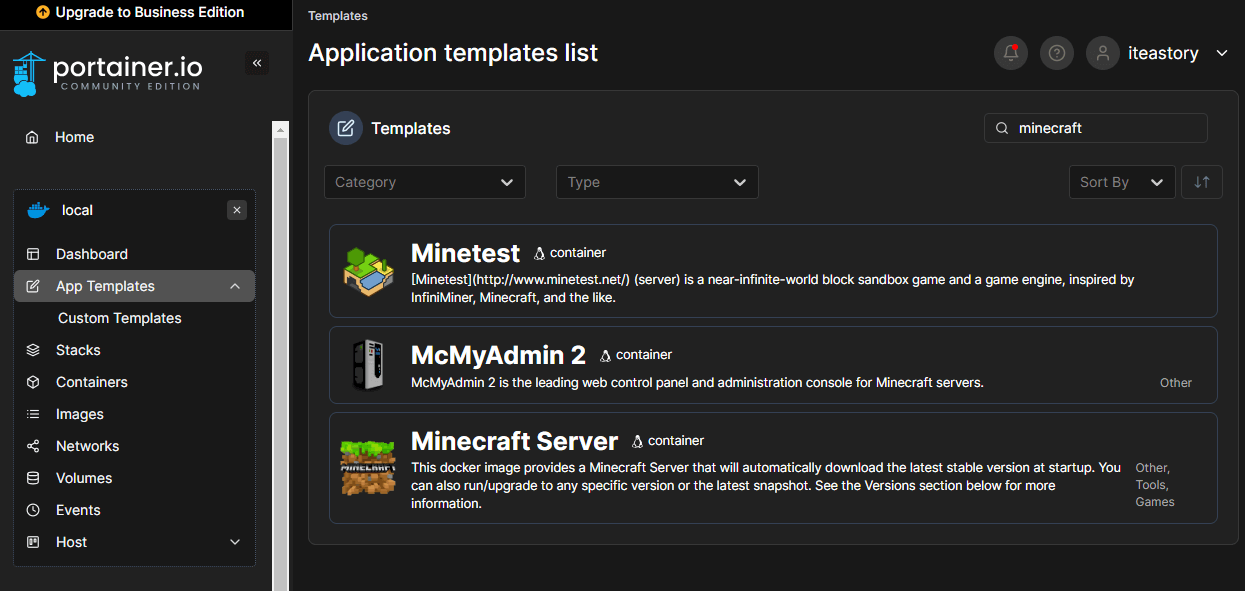This screenshot has height=591, width=1245.
Task: Expand the iteastory user menu chevron
Action: 1222,53
